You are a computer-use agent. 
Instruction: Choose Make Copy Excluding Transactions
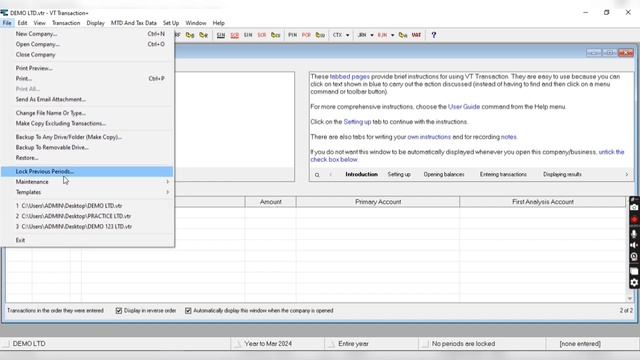tap(87, 123)
